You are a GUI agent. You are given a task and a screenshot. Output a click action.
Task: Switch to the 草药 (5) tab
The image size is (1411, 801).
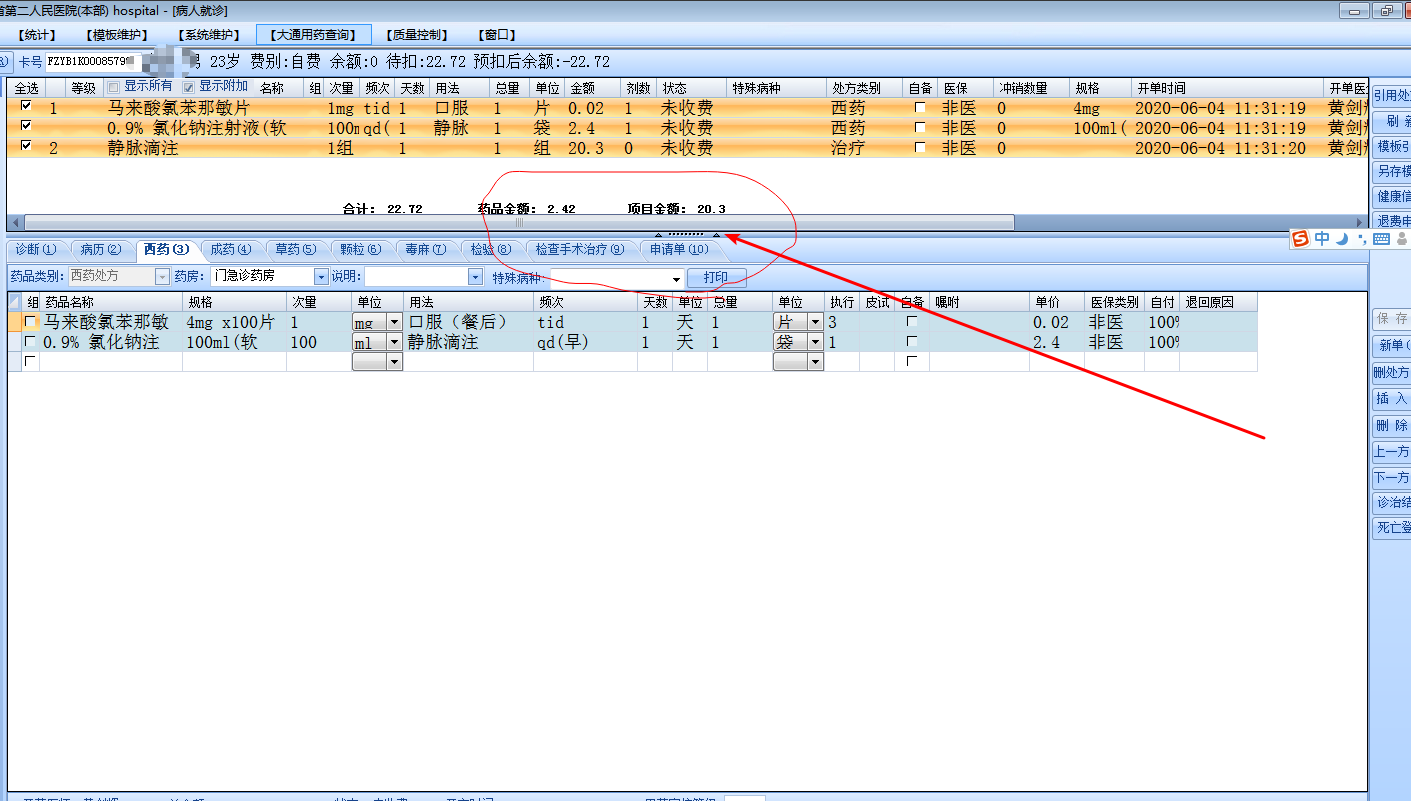[x=296, y=249]
